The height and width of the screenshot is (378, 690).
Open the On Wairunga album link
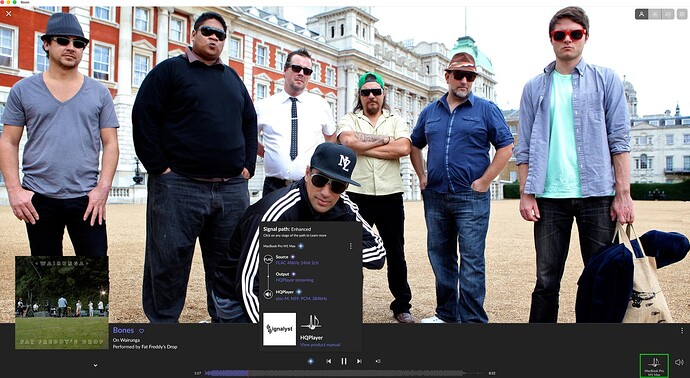(x=125, y=340)
